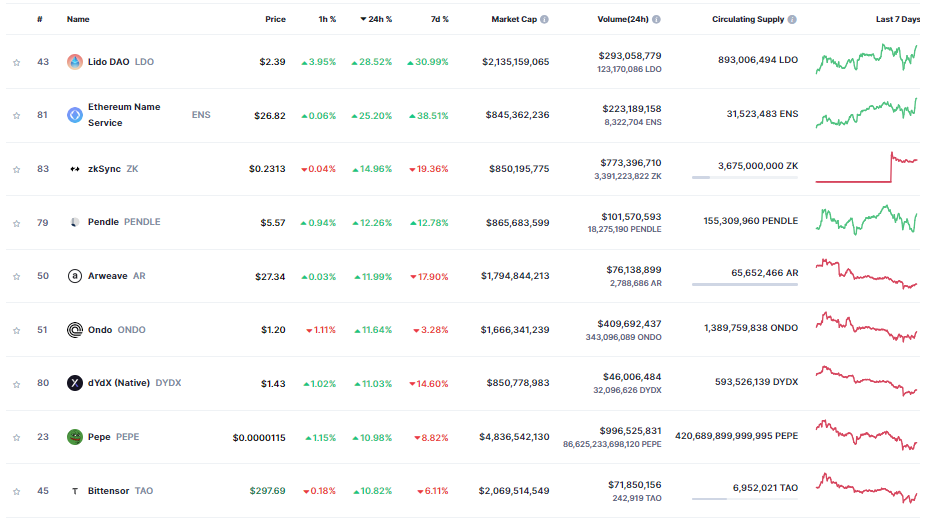Click the Ondo coin logo

75,330
